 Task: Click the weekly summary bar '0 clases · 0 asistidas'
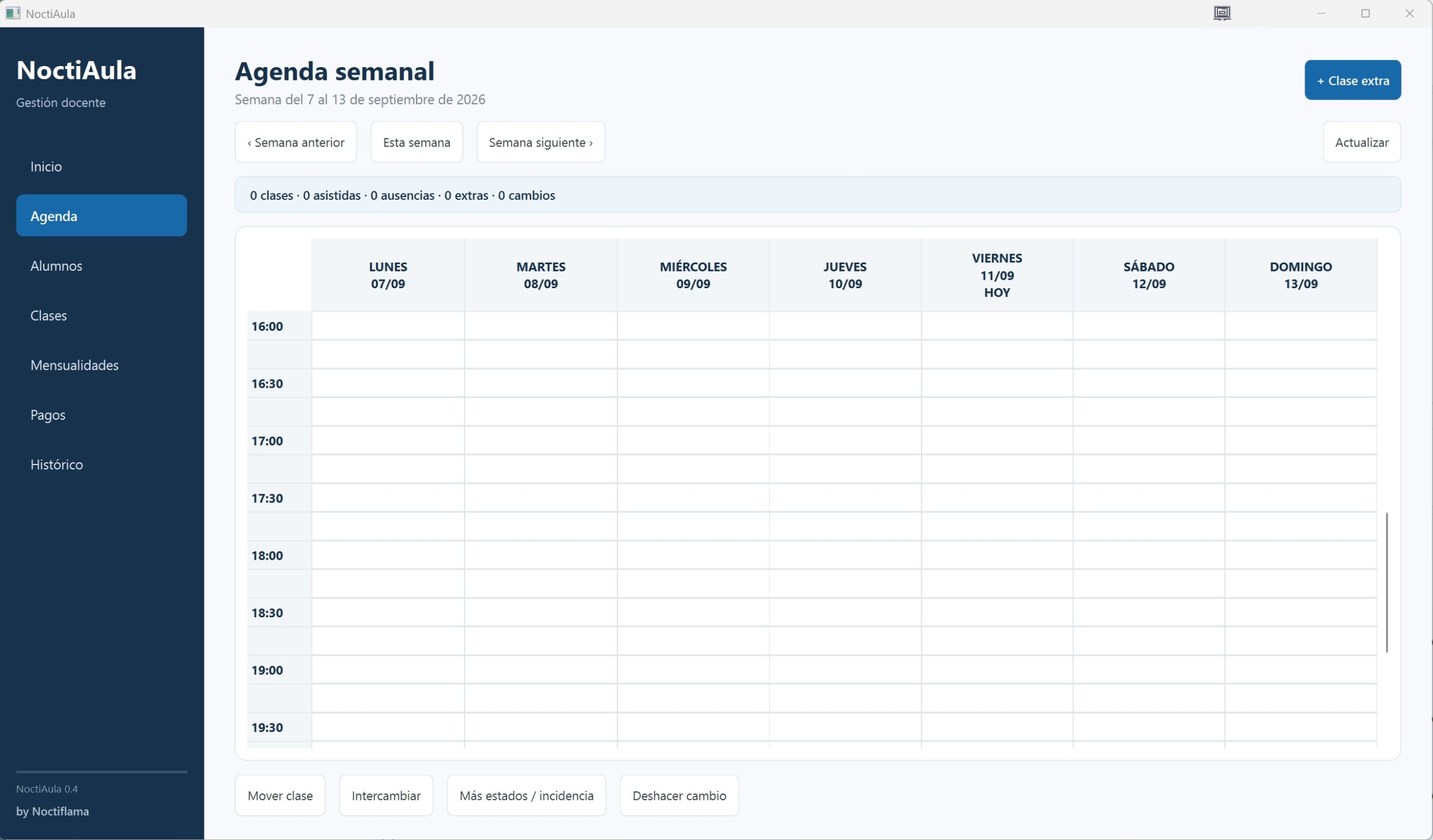click(818, 195)
